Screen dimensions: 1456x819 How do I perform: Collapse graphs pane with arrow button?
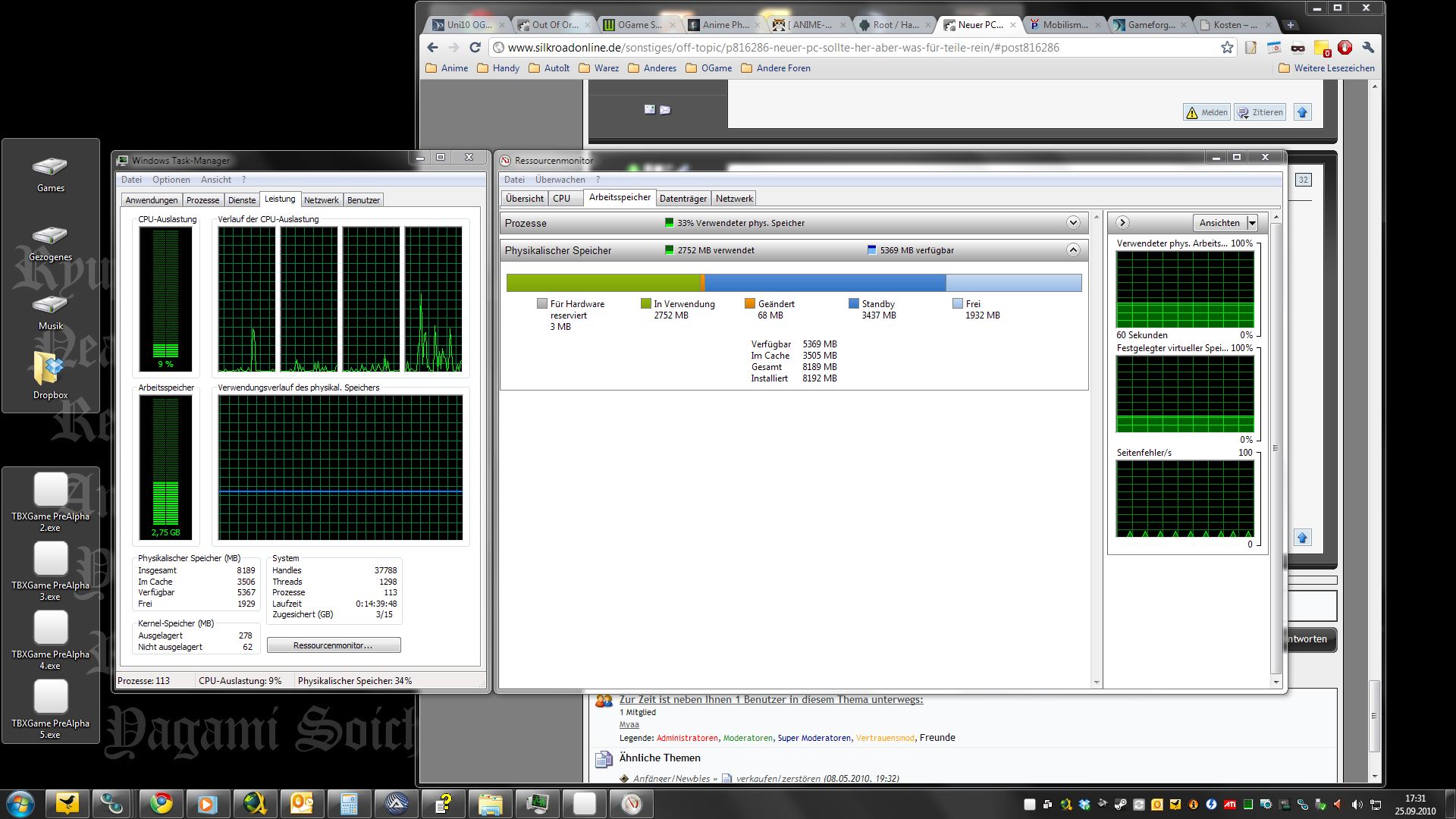[x=1122, y=222]
